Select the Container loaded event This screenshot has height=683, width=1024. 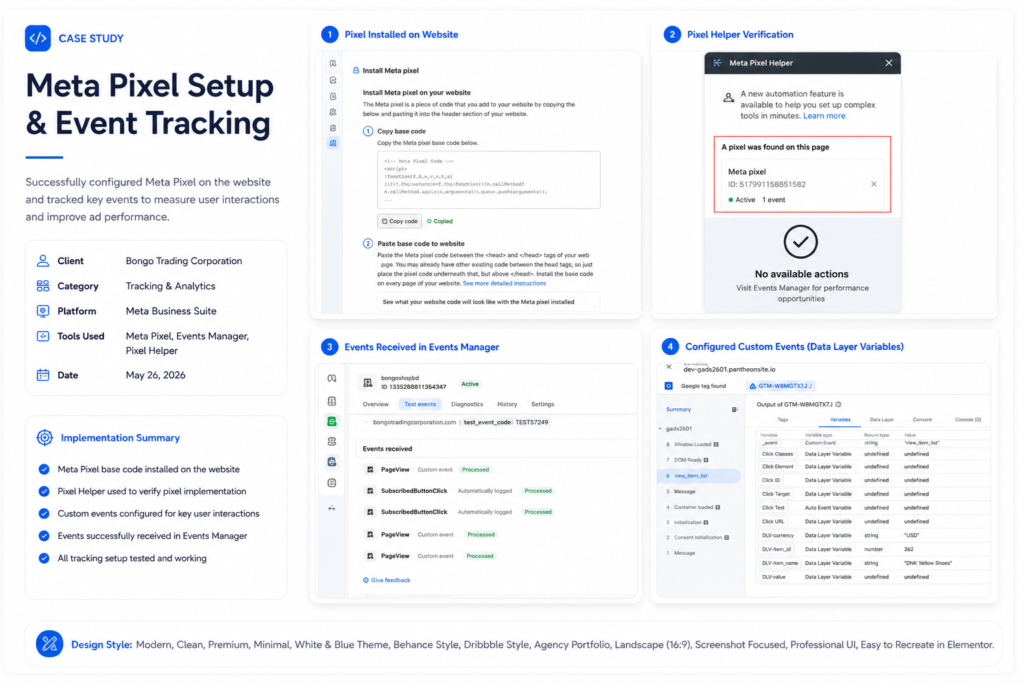(x=694, y=507)
